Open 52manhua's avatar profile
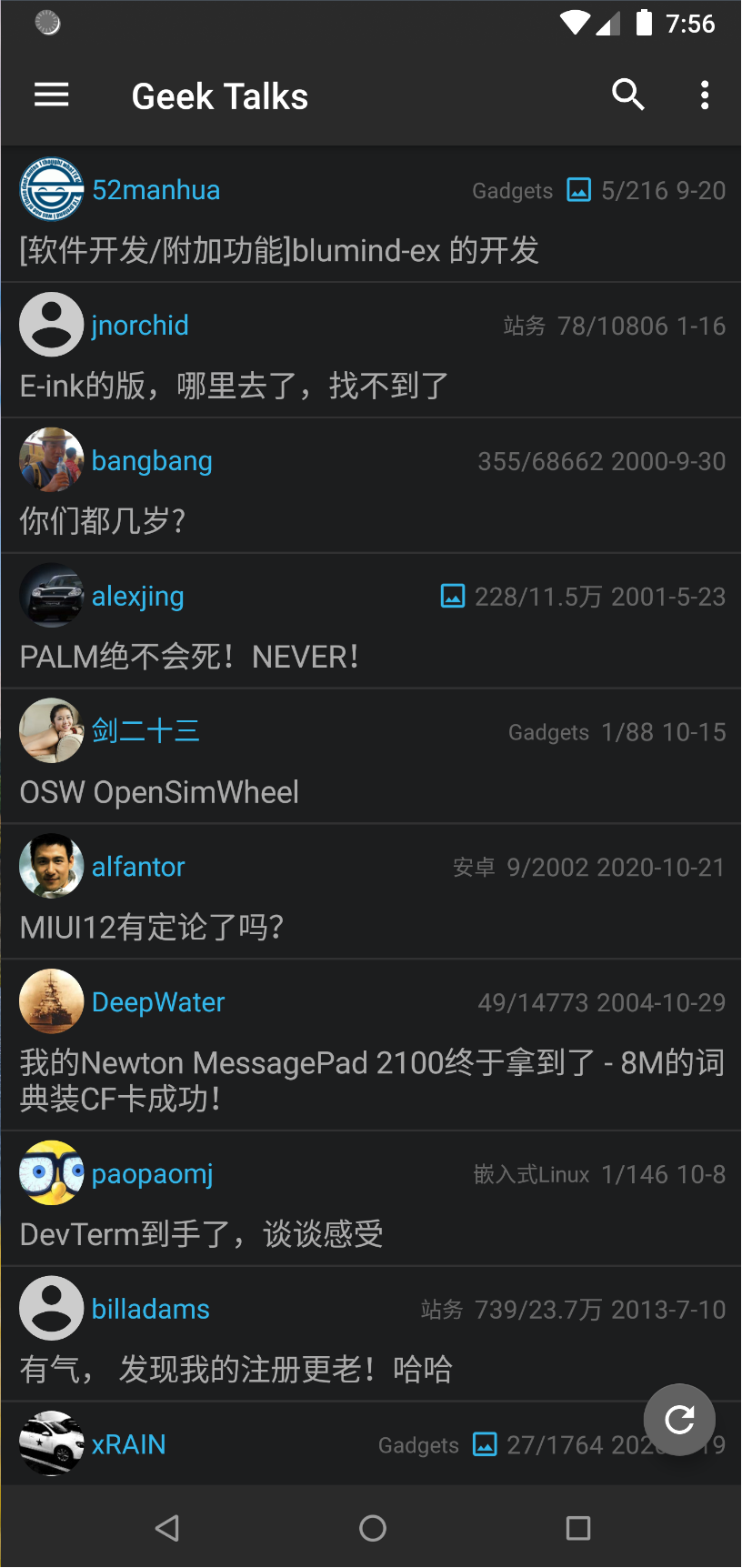 tap(52, 189)
